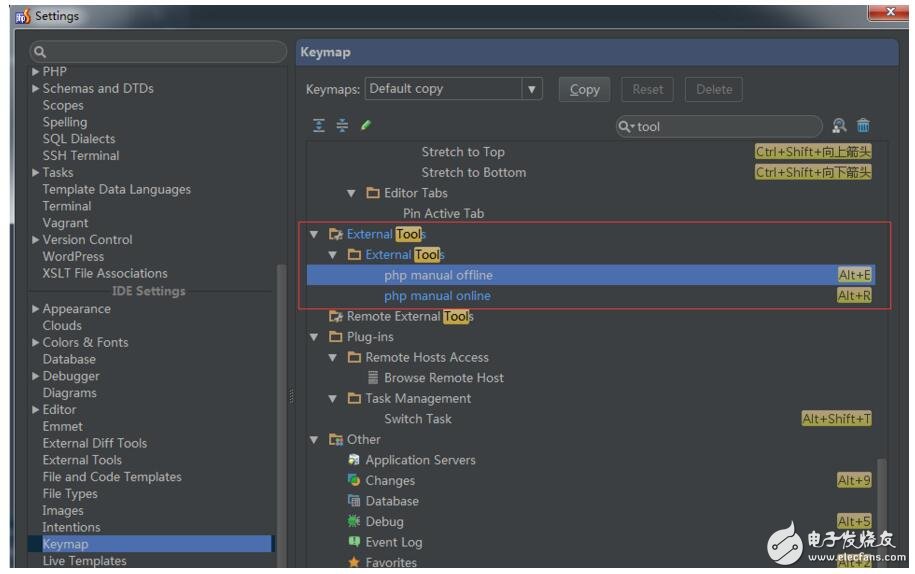Expand the Appearance settings node
The image size is (915, 574).
coord(36,310)
